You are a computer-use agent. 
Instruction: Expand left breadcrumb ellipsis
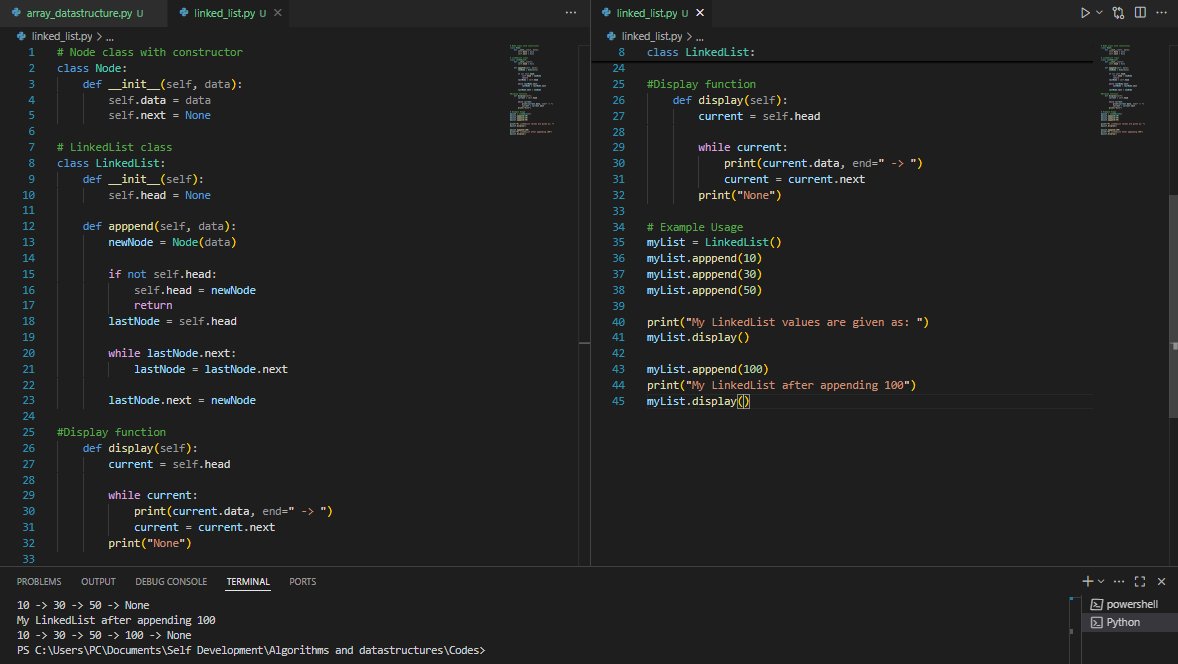110,37
